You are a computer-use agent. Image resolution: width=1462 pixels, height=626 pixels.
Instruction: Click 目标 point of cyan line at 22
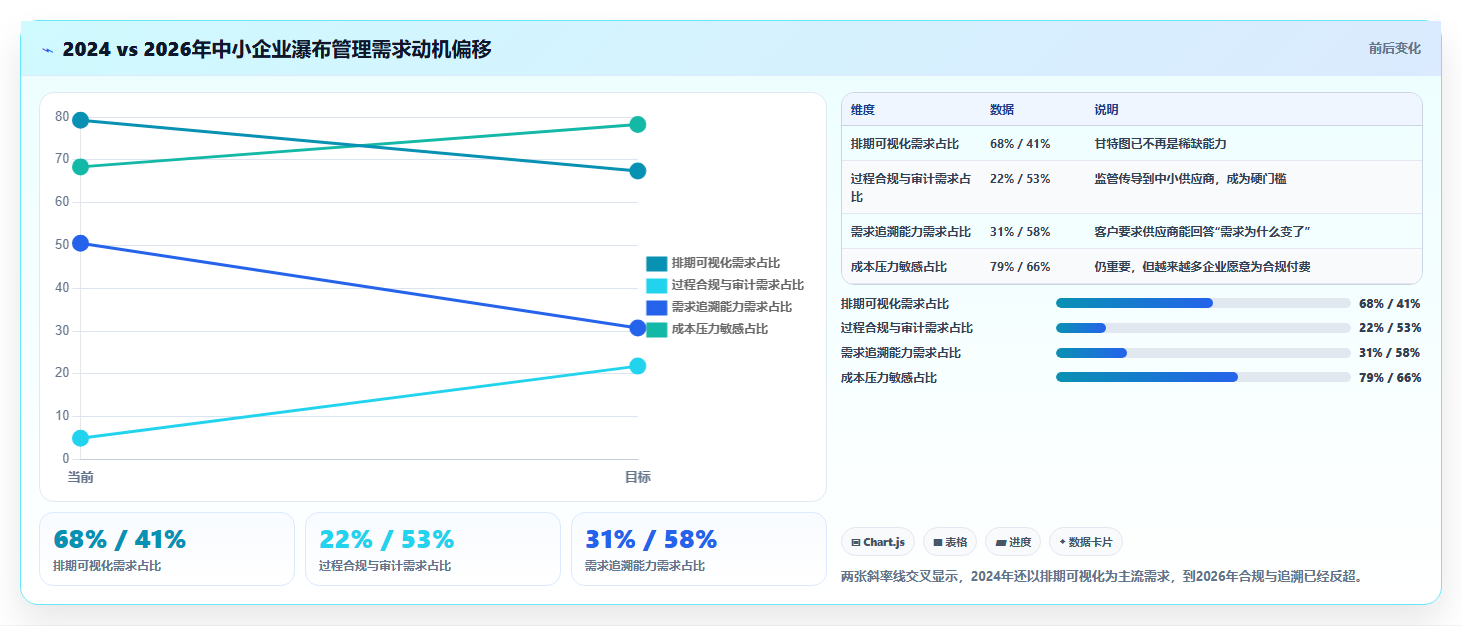(x=638, y=366)
